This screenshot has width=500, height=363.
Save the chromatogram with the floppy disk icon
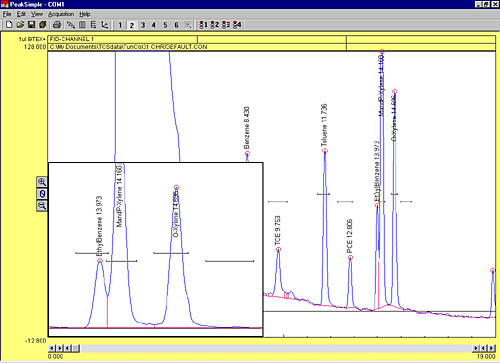coord(31,25)
